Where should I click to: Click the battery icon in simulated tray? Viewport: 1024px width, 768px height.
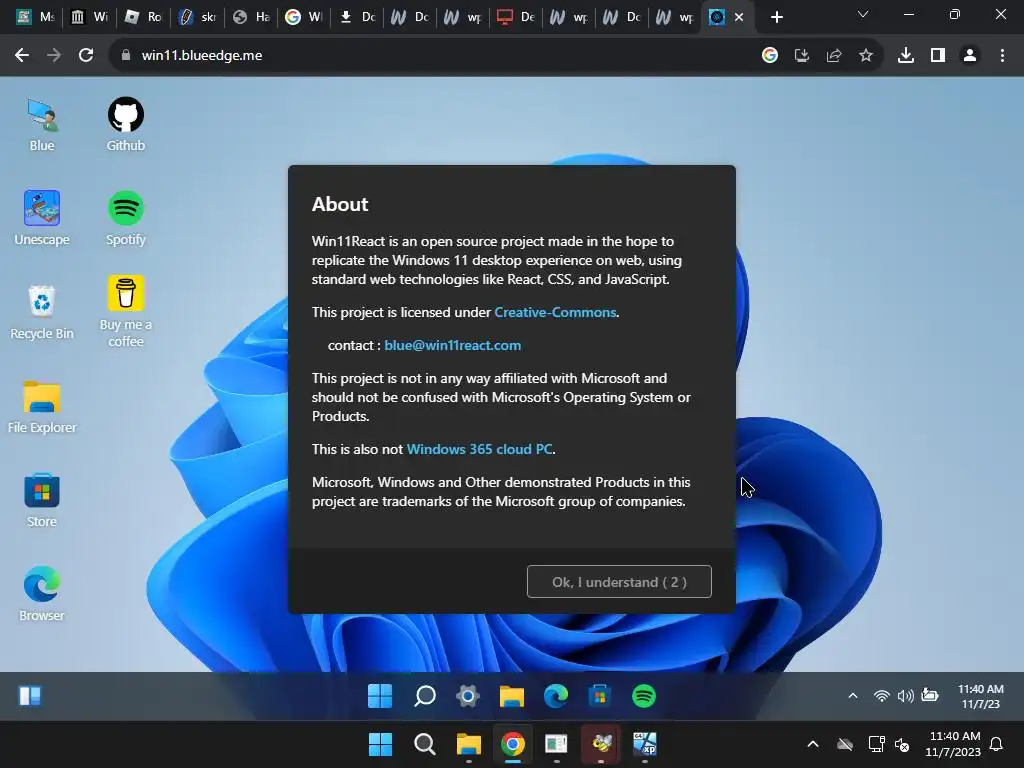[930, 695]
